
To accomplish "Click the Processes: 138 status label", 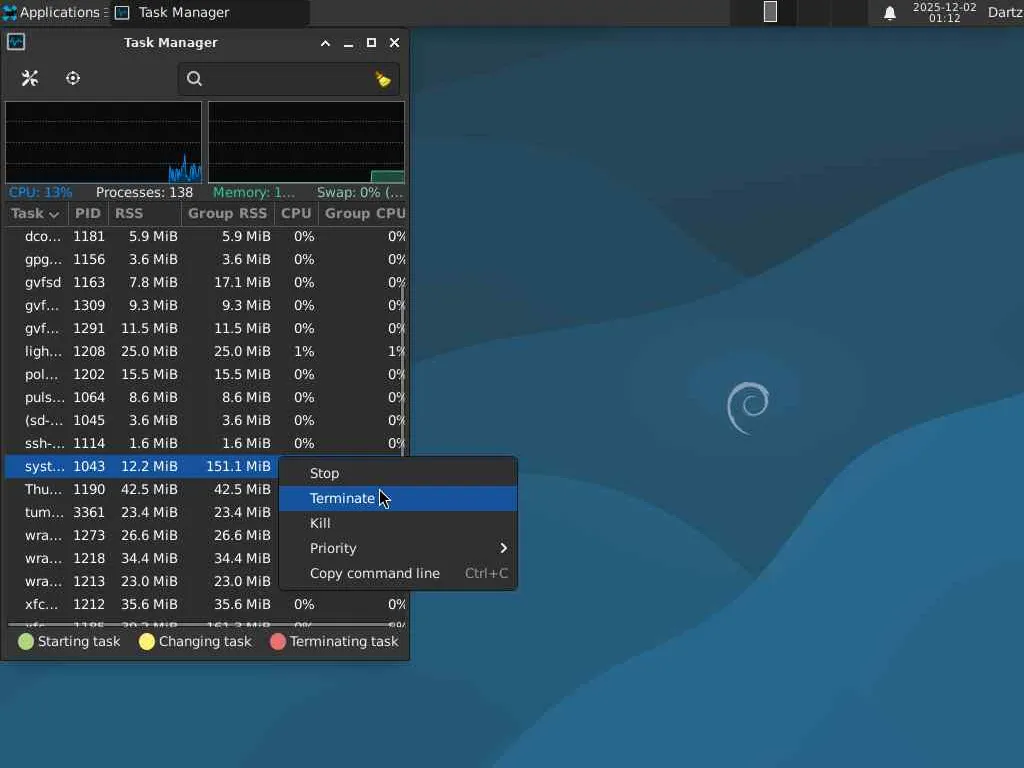I will click(144, 193).
